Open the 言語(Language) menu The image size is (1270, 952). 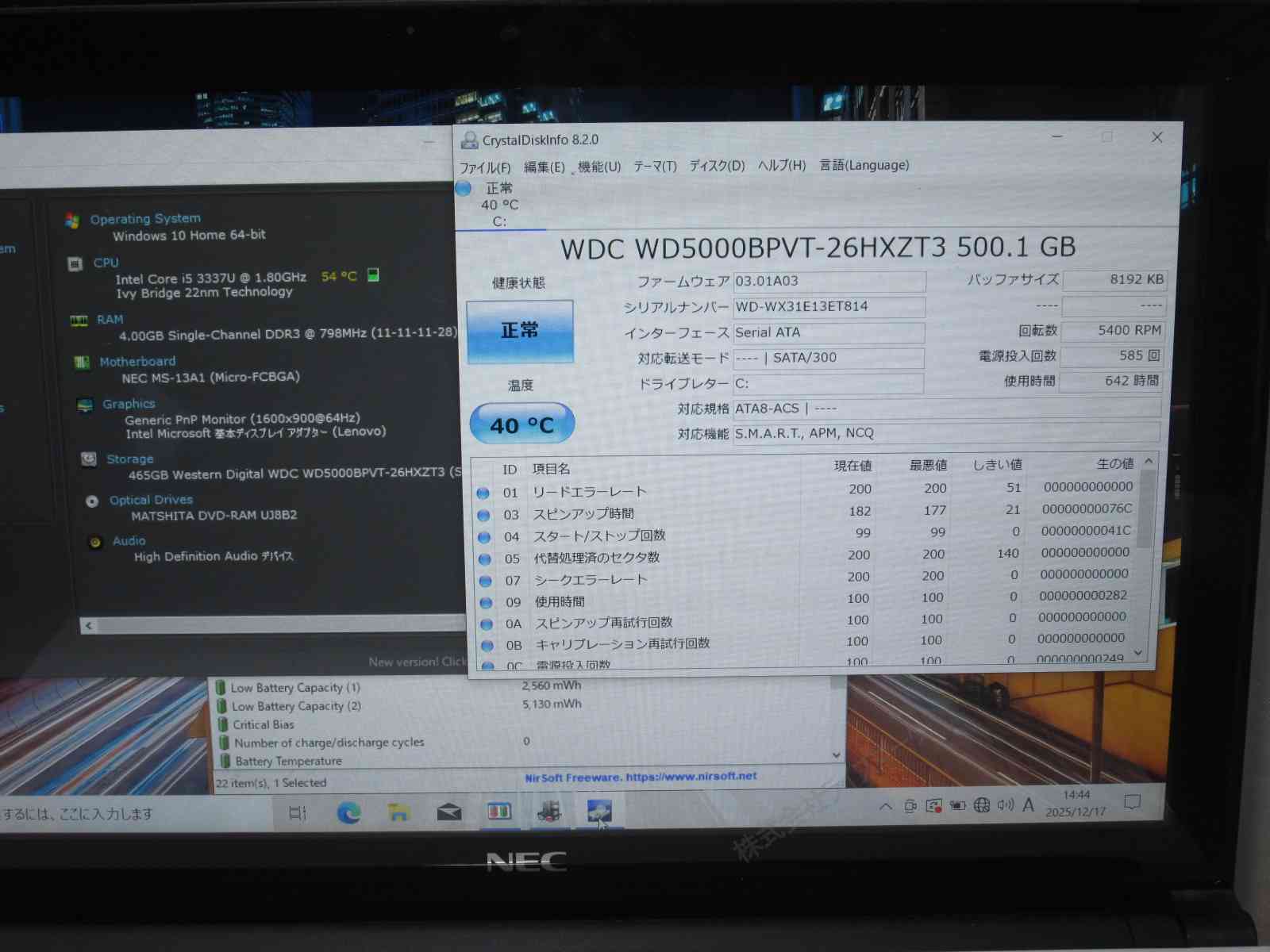click(x=864, y=165)
